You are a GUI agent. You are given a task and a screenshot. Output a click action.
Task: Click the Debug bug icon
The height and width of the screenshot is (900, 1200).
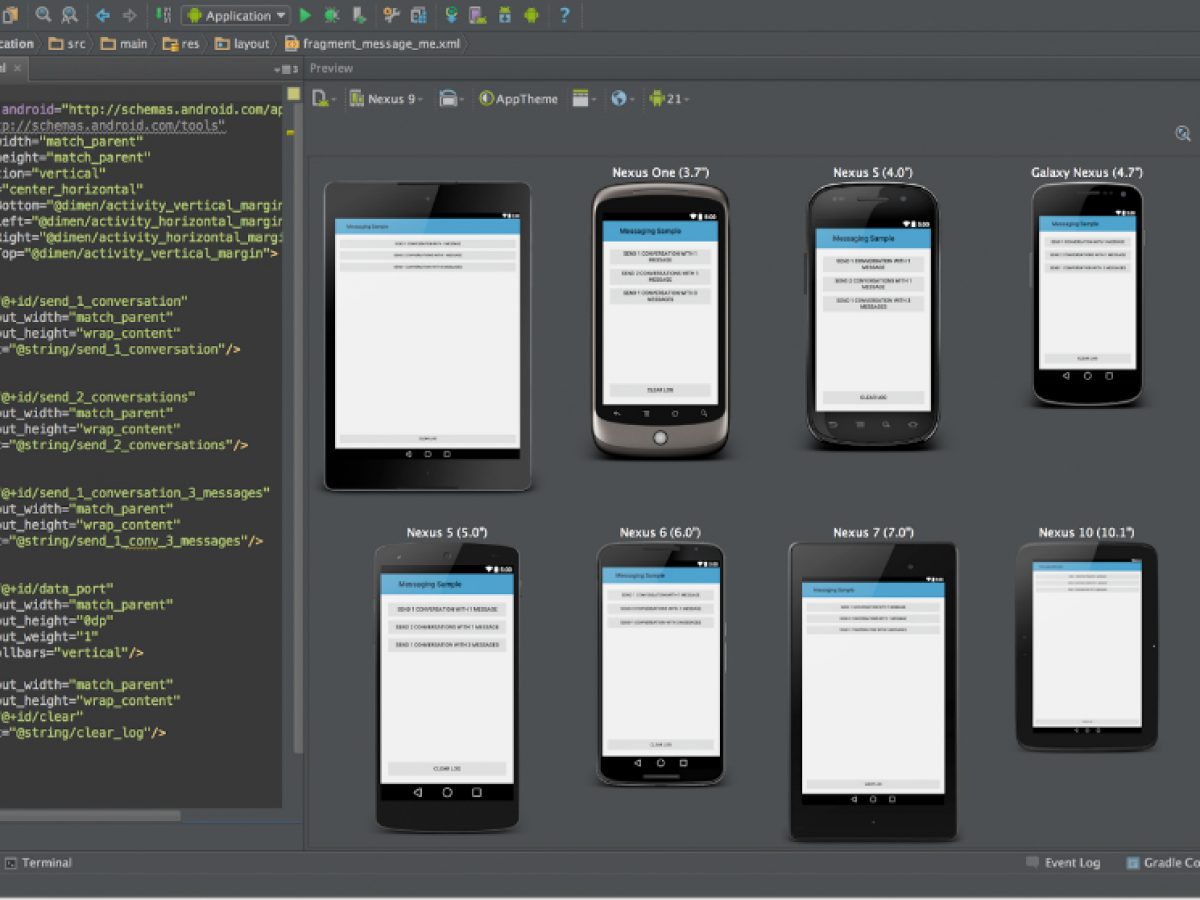(x=331, y=15)
